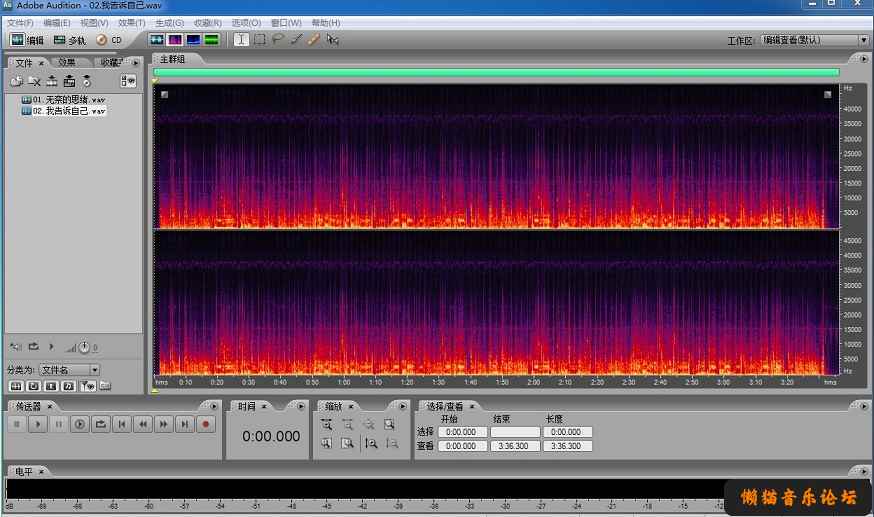Click transport Play button
The height and width of the screenshot is (517, 874).
pos(38,425)
